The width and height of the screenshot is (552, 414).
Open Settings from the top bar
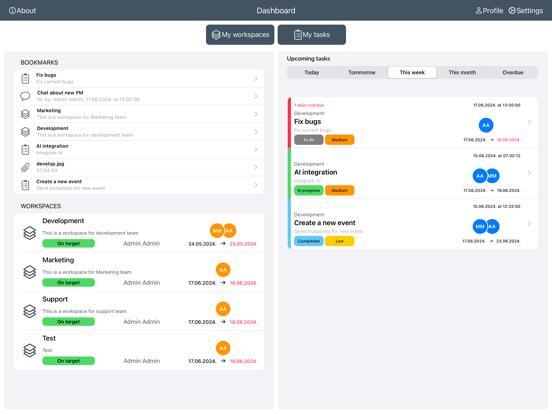(x=526, y=11)
